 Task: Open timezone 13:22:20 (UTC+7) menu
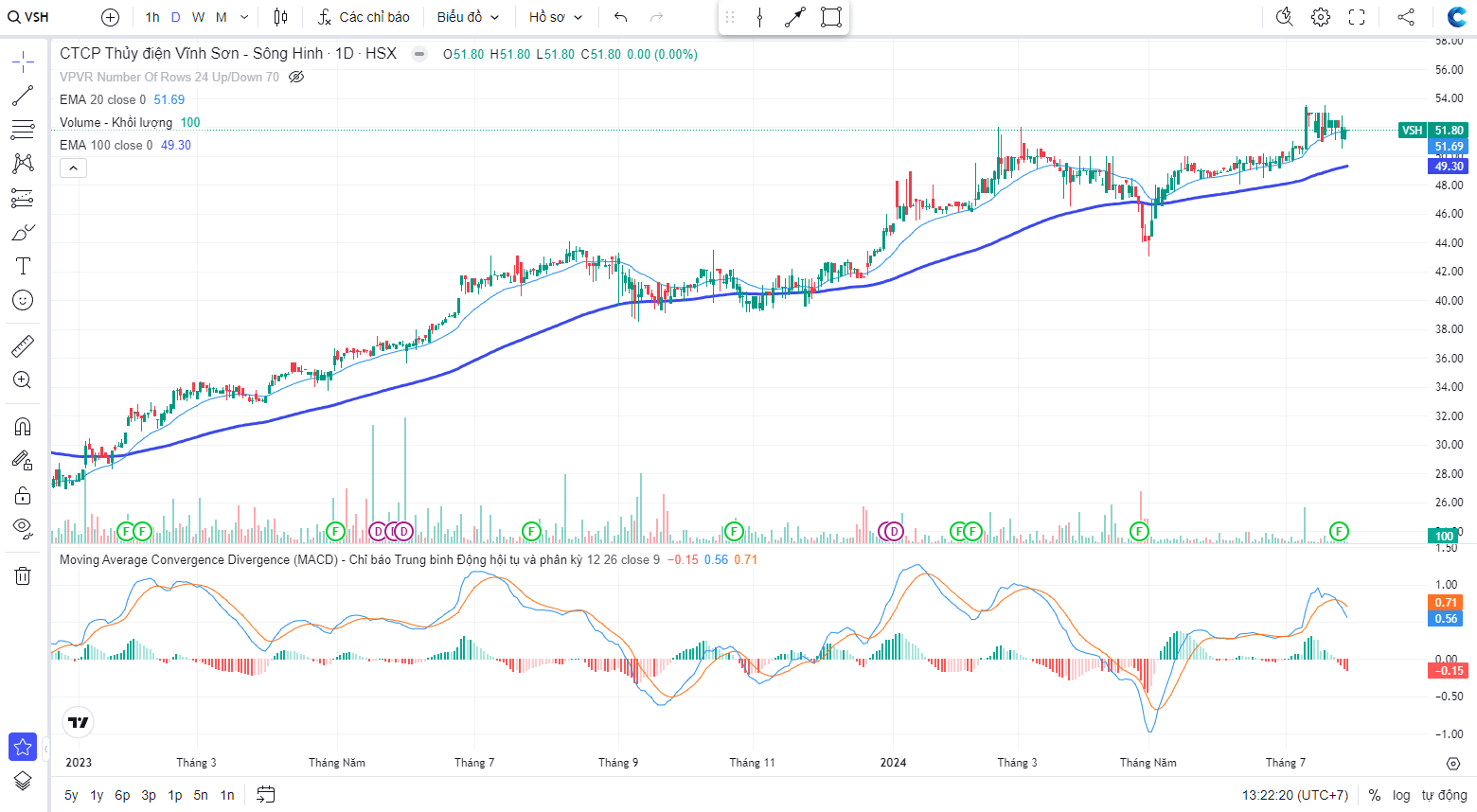(1295, 795)
